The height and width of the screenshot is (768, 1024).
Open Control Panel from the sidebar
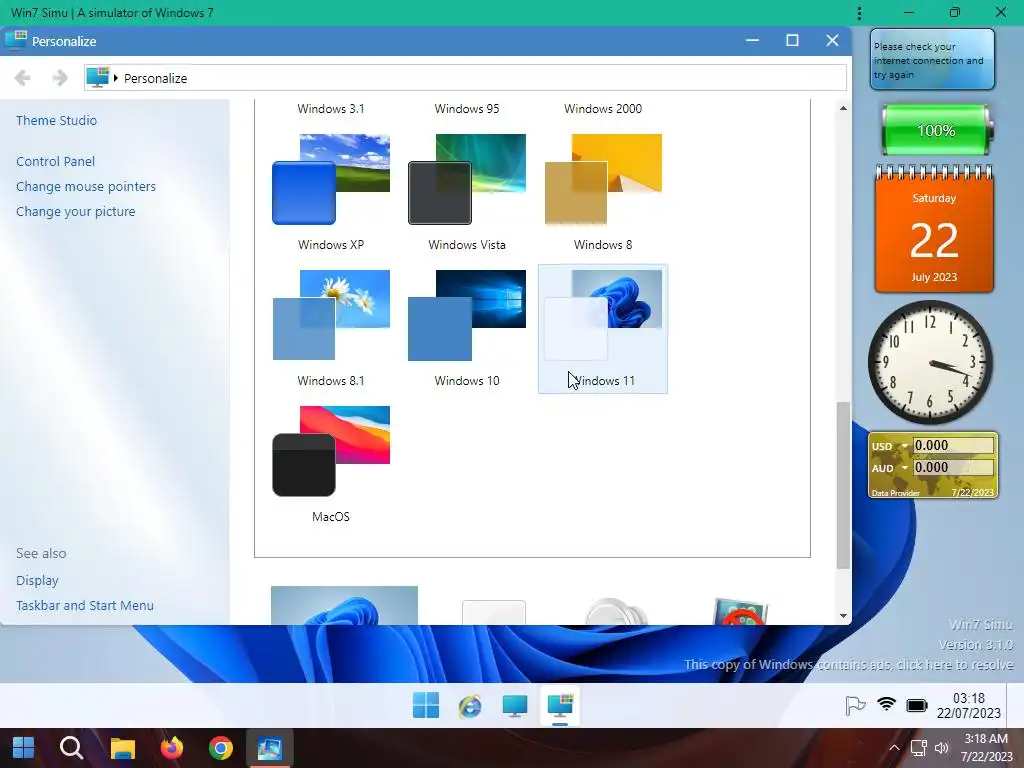(x=56, y=161)
